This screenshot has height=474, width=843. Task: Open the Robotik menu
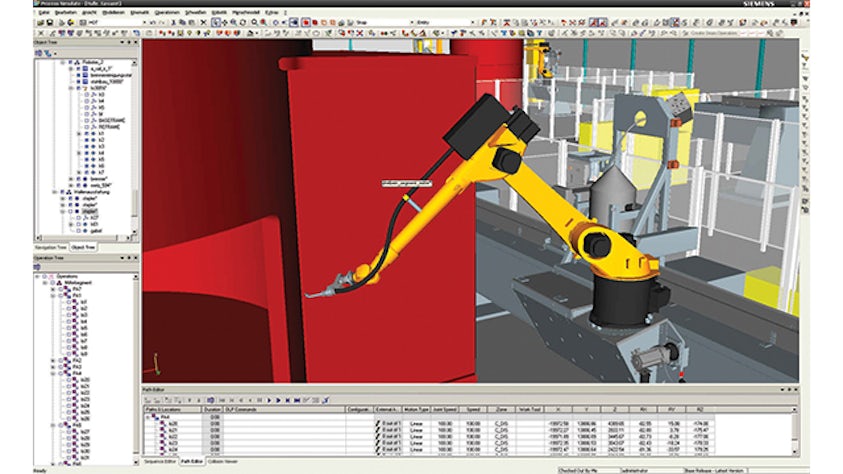(x=219, y=12)
